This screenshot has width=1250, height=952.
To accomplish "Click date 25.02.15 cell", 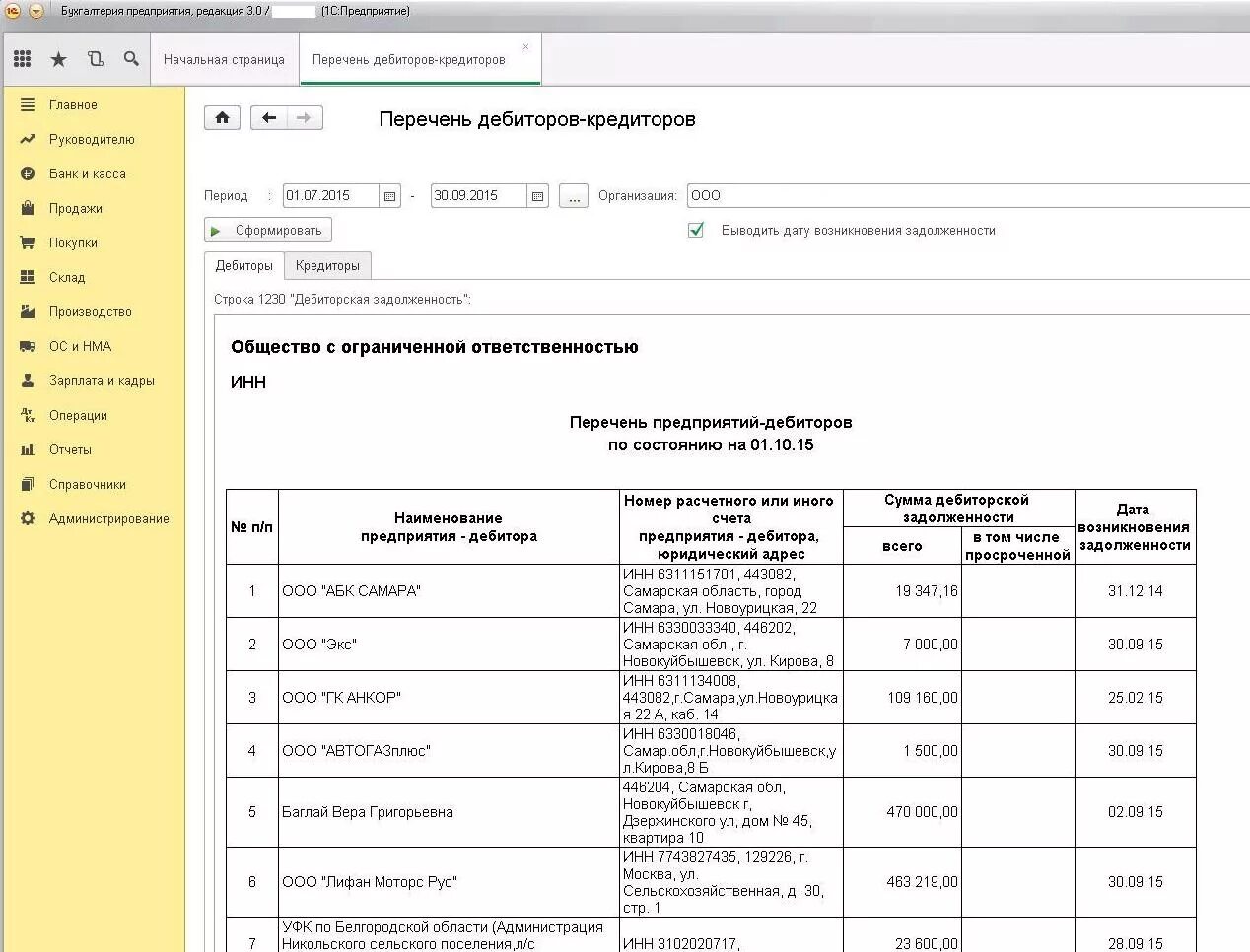I will (x=1135, y=698).
